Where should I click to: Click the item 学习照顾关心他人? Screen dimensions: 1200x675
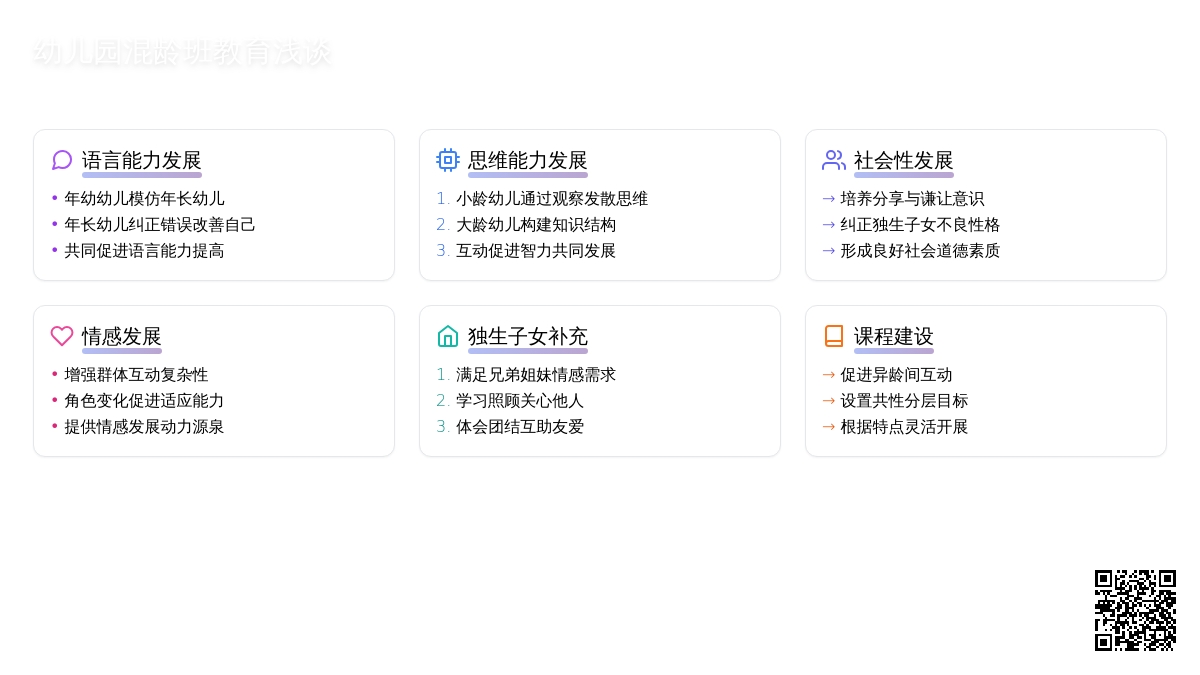point(520,400)
